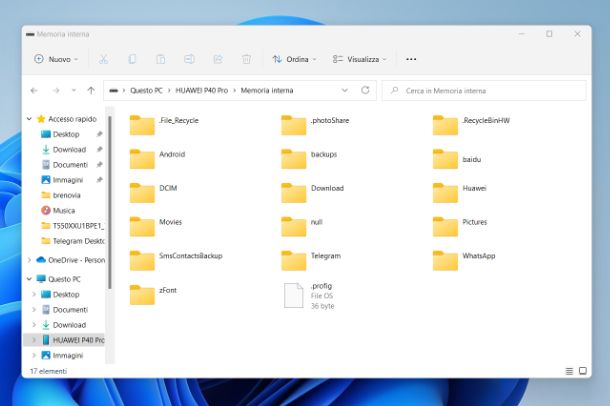Select the Movies folder
610x406 pixels.
point(156,226)
